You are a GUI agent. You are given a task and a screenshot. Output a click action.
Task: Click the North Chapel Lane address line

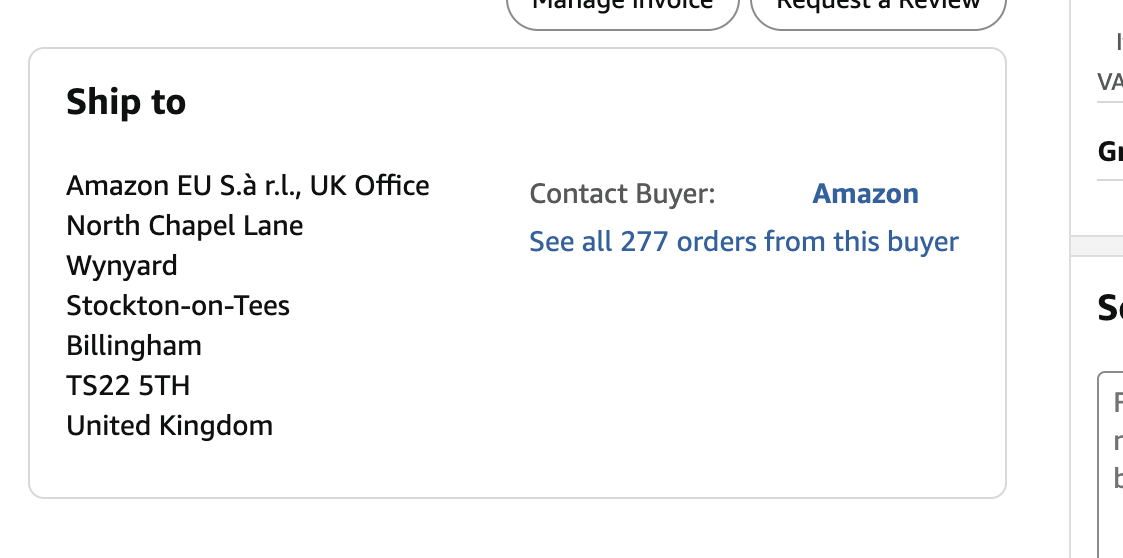tap(184, 226)
